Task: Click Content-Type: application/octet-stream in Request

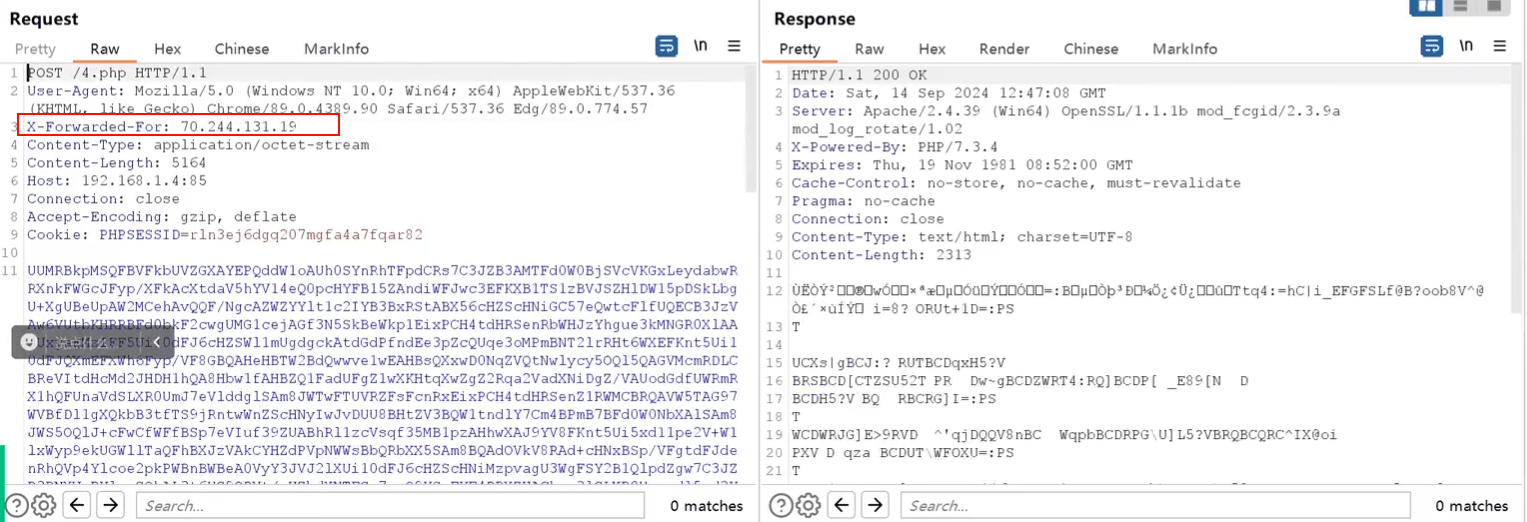Action: [198, 145]
